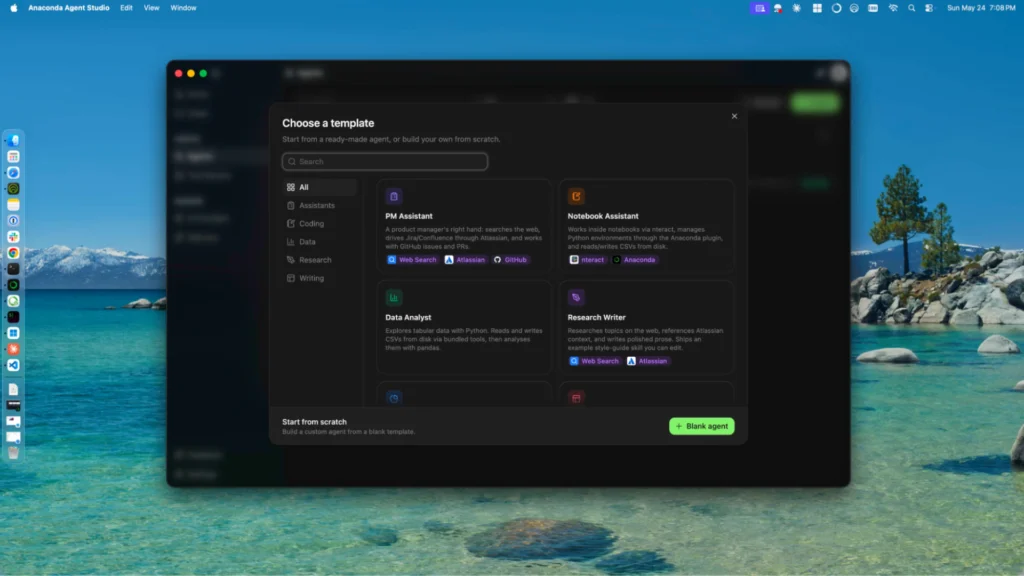Select the Coding category
The height and width of the screenshot is (576, 1024).
[x=320, y=223]
